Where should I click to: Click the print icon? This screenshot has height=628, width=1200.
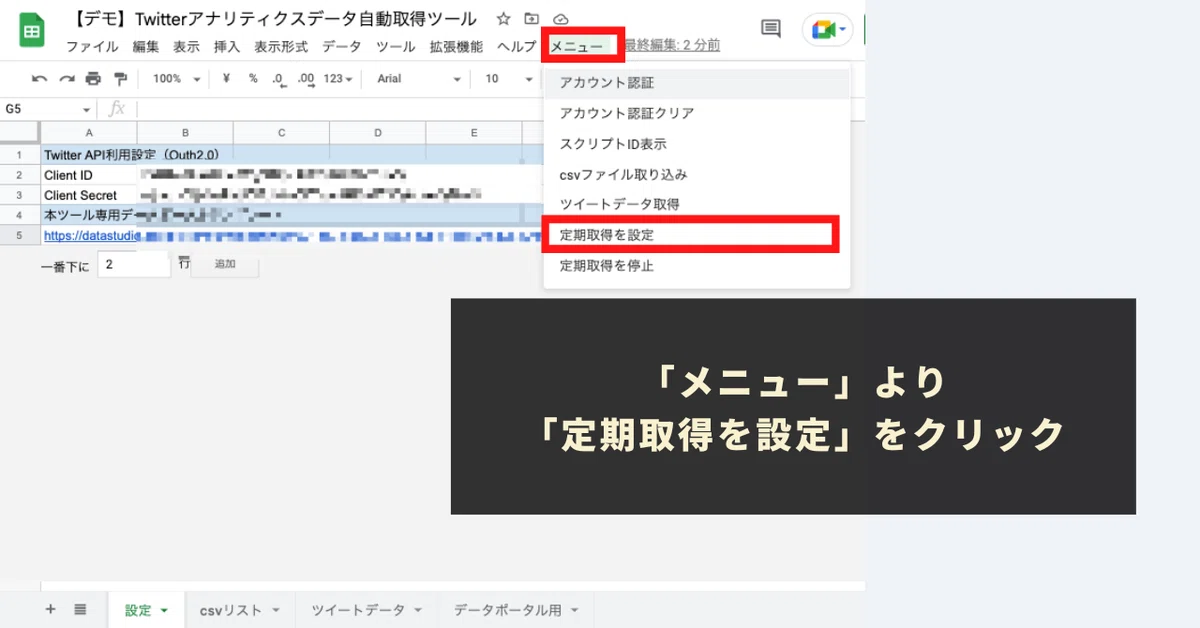(x=93, y=79)
